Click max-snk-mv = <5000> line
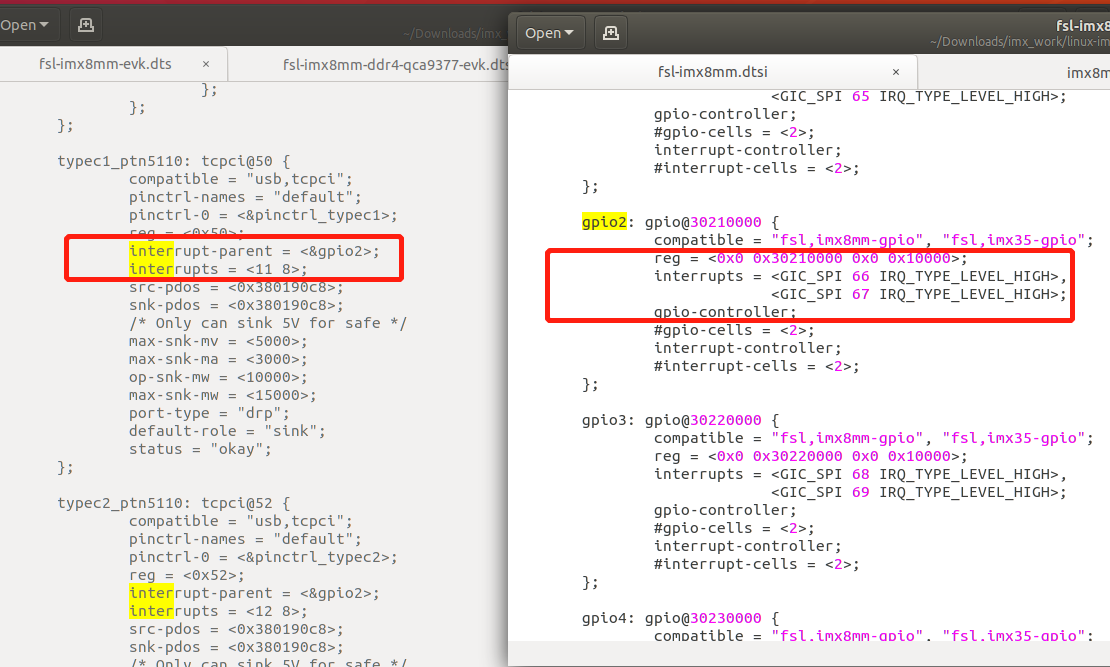Viewport: 1110px width, 667px height. click(218, 341)
